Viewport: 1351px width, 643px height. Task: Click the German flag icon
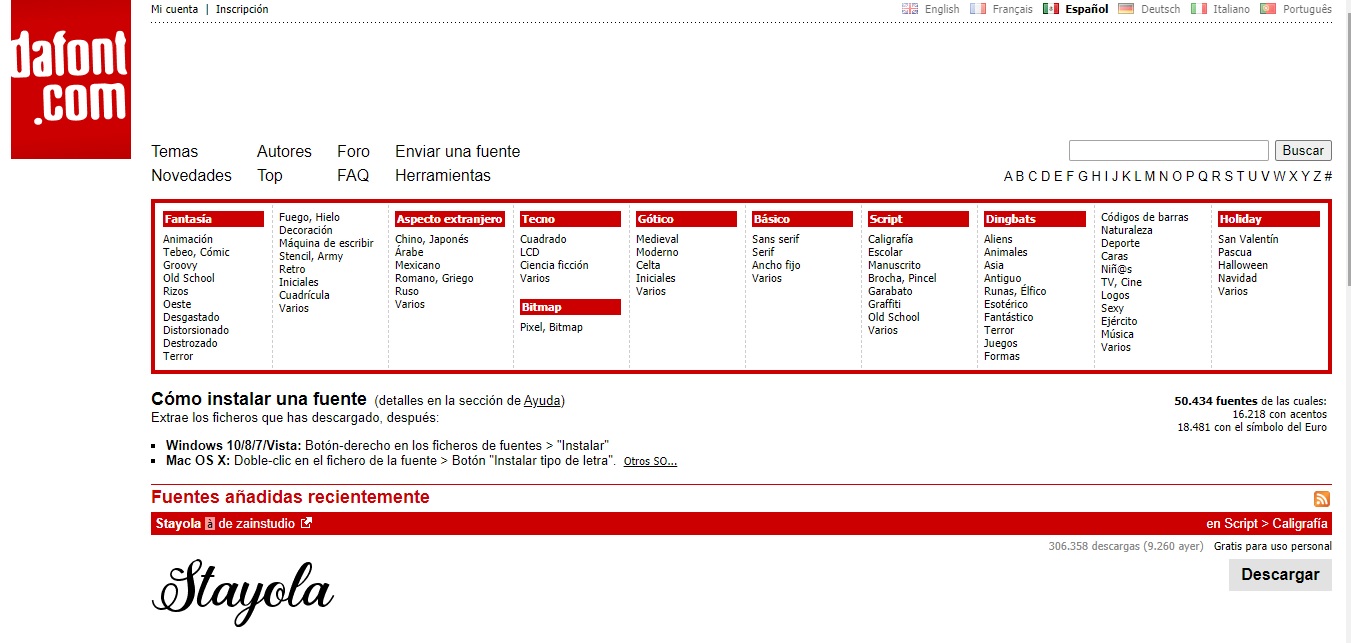pos(1126,9)
